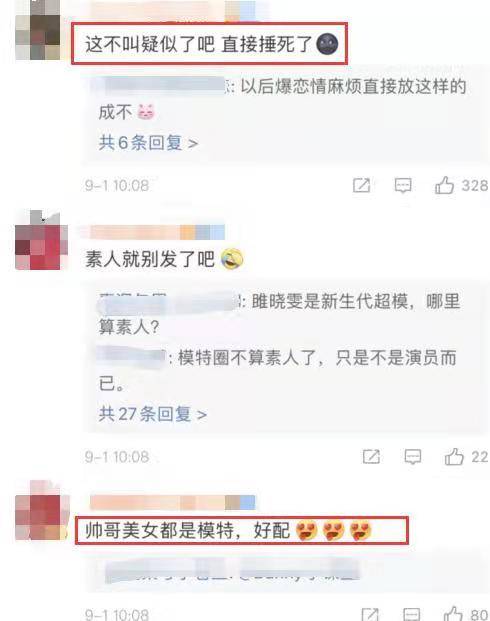The image size is (490, 621).
Task: Like the comment with 328 likes
Action: tap(444, 185)
